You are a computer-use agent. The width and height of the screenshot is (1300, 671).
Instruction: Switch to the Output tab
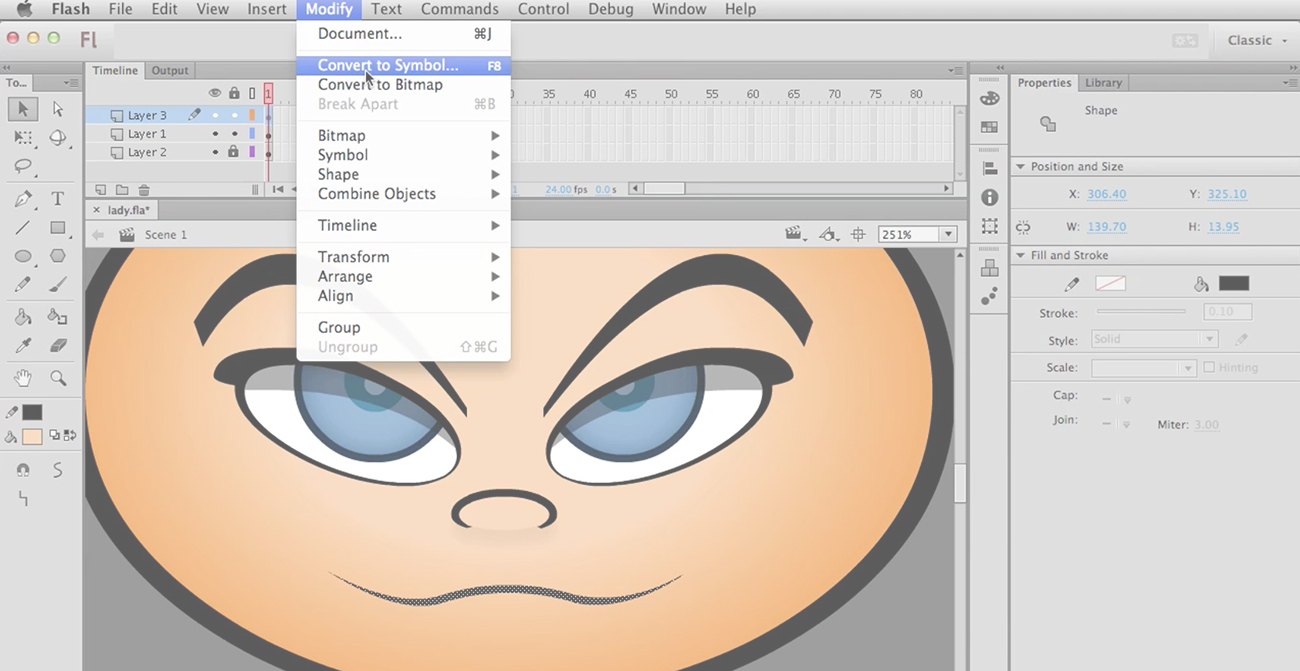tap(170, 71)
